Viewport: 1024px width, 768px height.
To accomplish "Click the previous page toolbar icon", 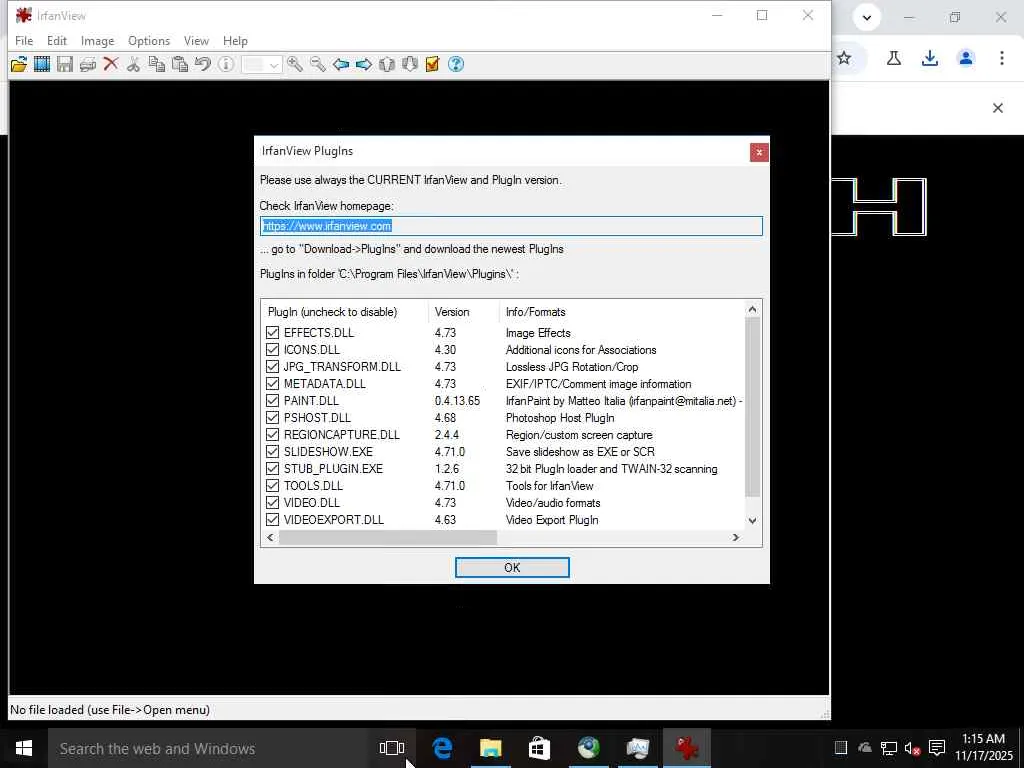I will click(387, 64).
